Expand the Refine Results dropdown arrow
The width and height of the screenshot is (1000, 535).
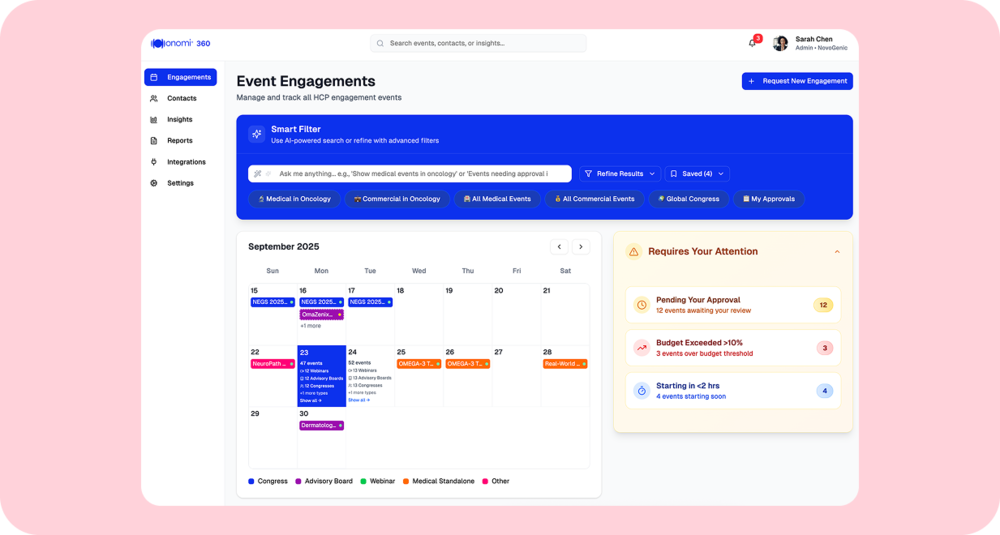(x=652, y=173)
